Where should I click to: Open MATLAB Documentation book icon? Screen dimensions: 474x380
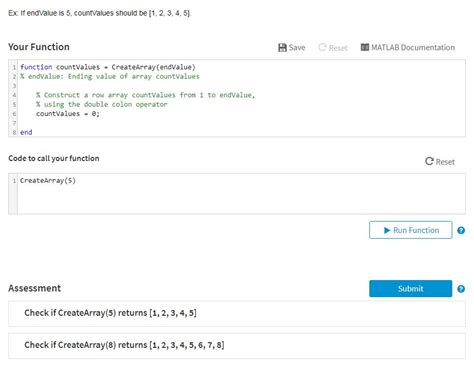(x=365, y=47)
